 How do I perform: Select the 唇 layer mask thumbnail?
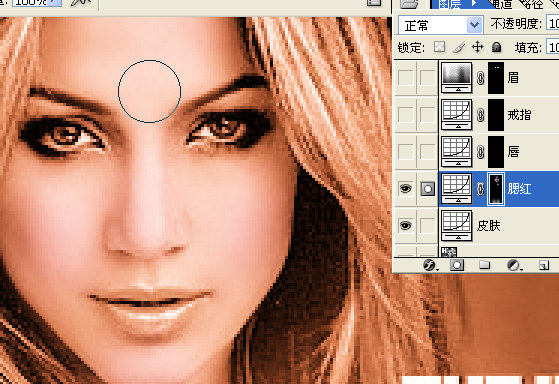pyautogui.click(x=496, y=152)
